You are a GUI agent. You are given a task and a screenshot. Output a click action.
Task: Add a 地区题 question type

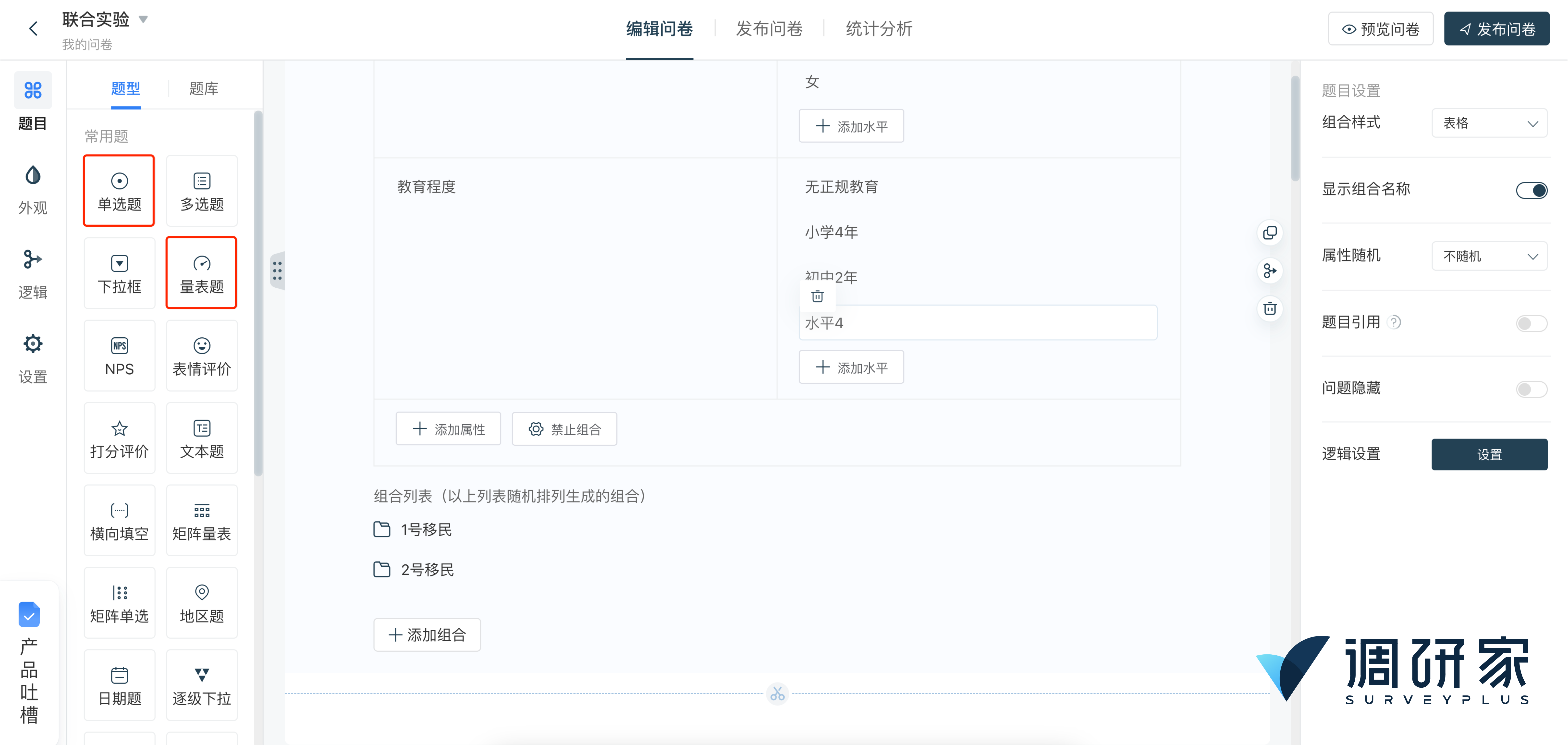(x=202, y=603)
